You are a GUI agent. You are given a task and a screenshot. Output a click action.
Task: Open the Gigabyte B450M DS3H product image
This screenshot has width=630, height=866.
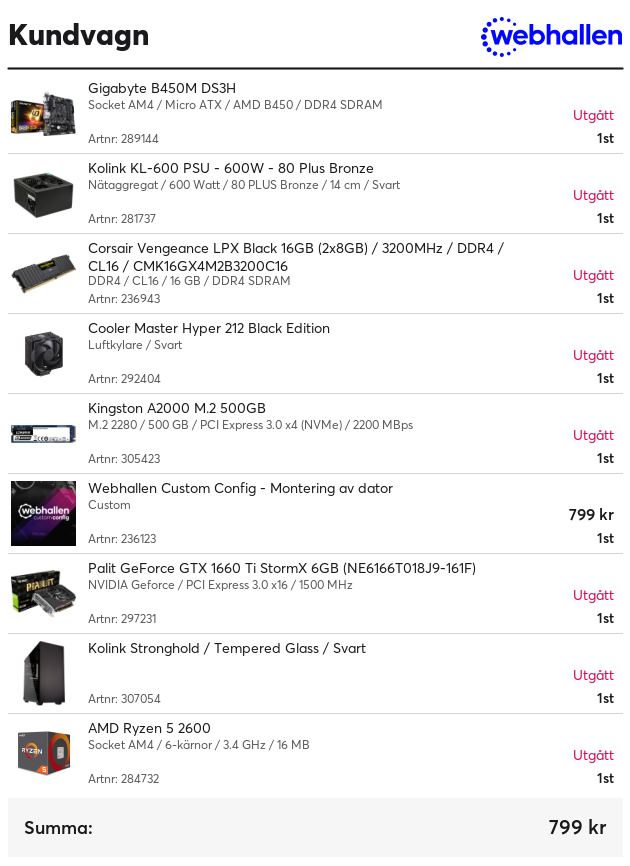[x=43, y=113]
